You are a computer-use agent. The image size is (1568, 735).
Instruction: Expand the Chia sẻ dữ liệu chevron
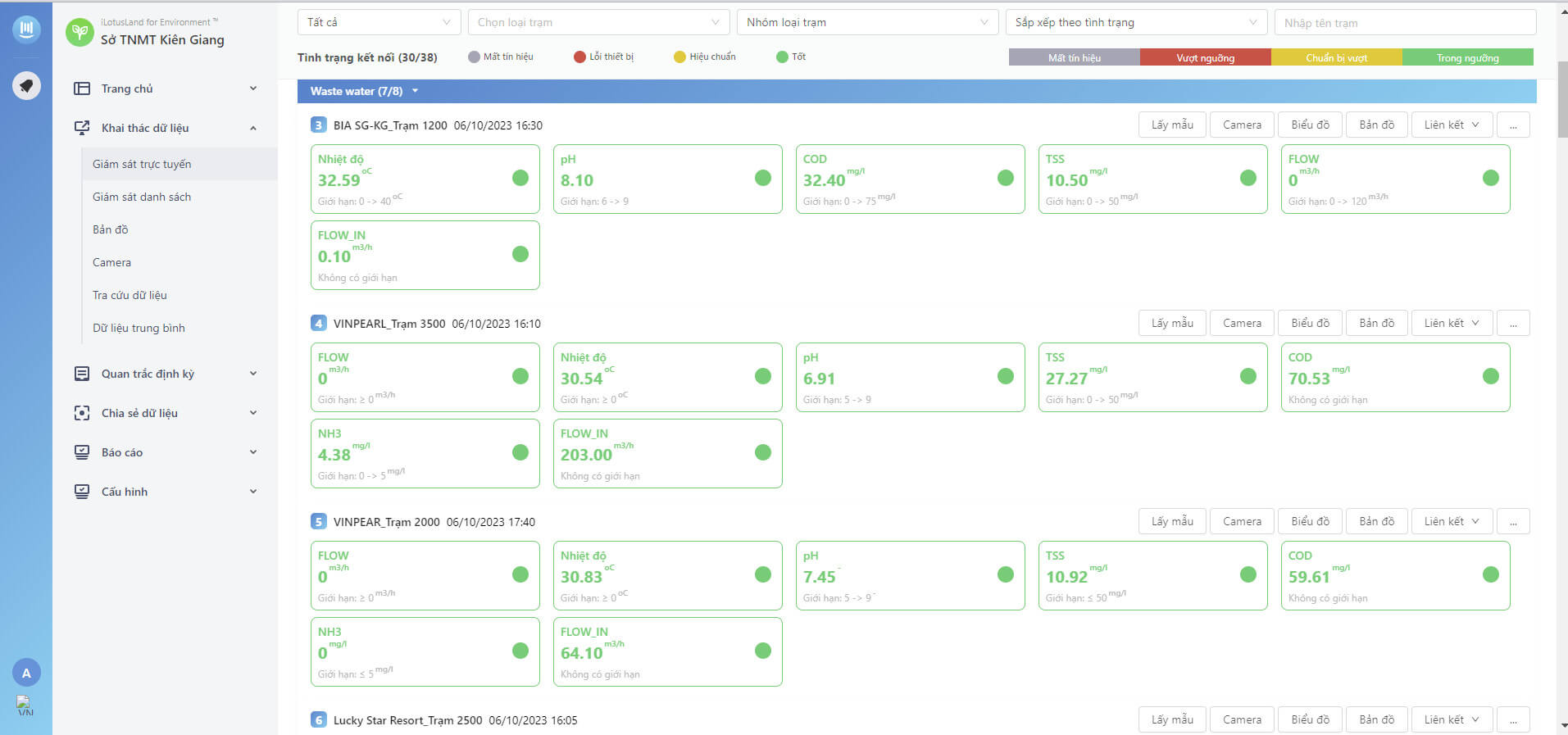point(253,413)
